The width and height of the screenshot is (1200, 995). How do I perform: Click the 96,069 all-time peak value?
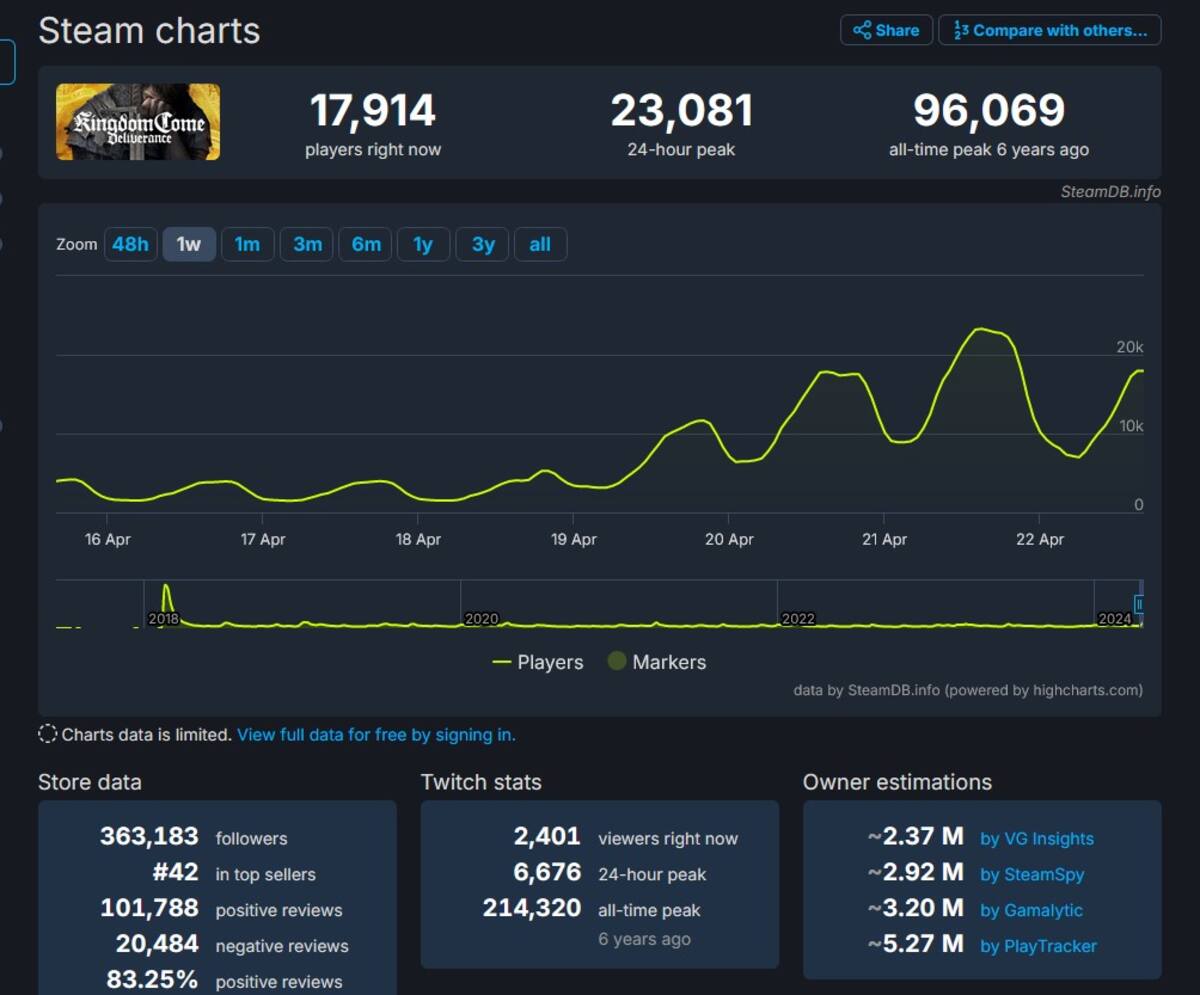tap(989, 110)
